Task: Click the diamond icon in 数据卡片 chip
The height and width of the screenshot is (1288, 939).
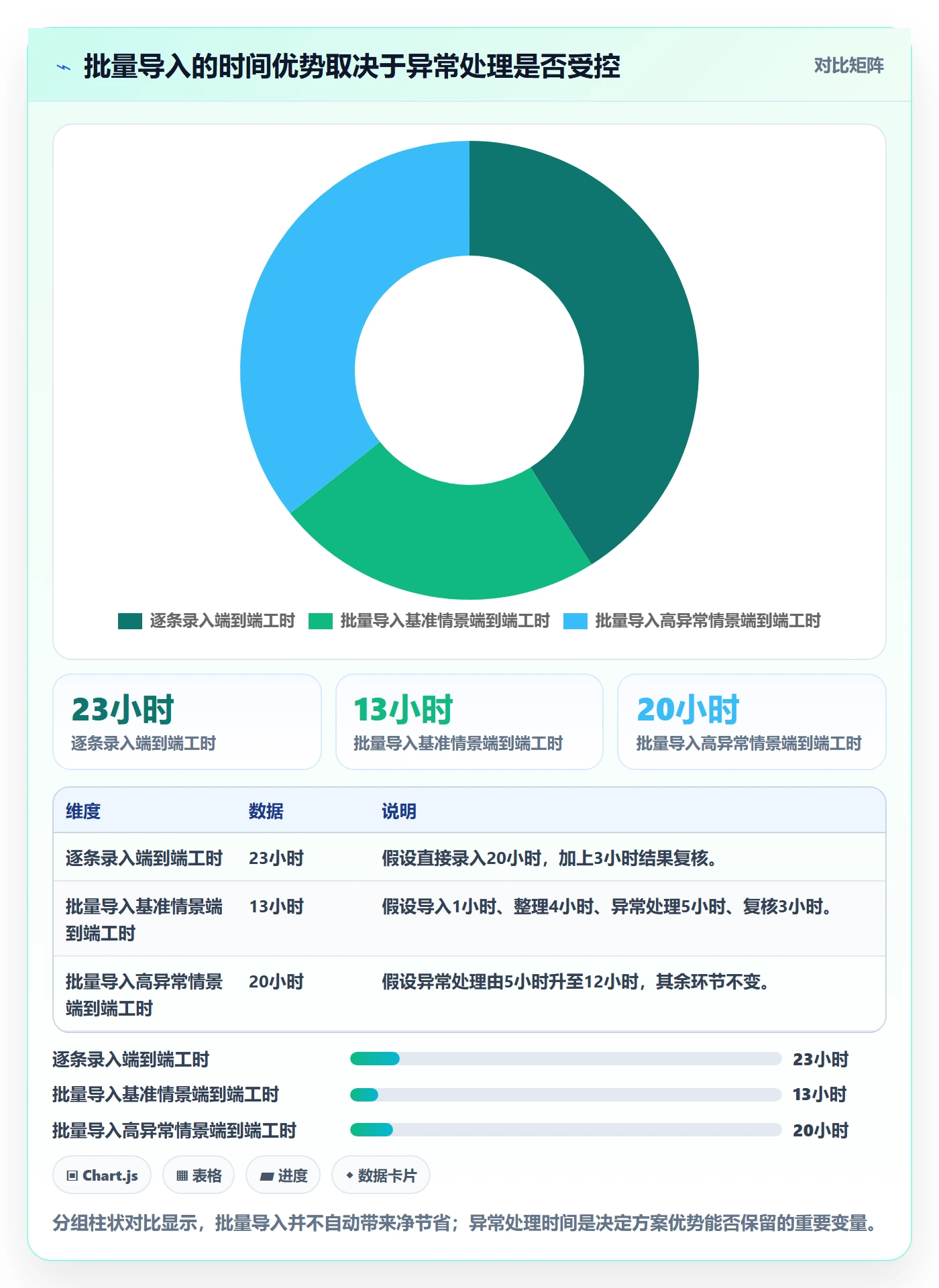Action: click(349, 1175)
